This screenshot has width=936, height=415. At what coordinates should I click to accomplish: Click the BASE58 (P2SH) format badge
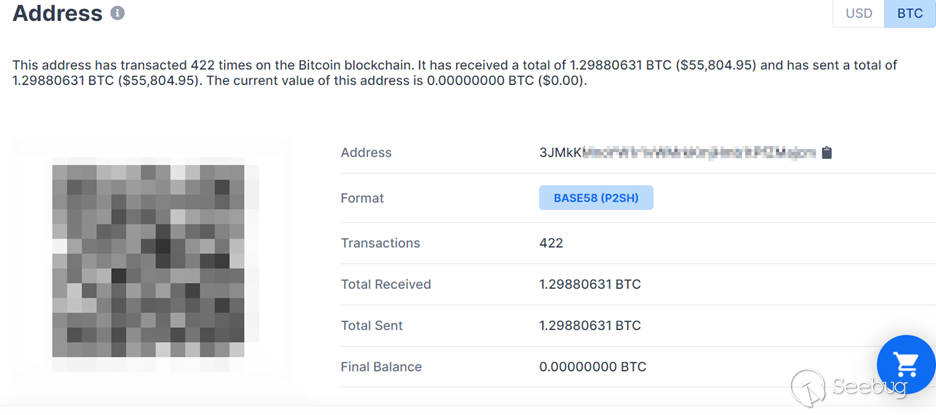coord(596,198)
